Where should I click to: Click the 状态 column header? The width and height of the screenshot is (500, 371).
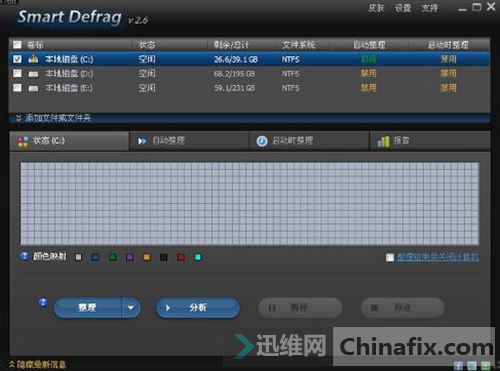coord(147,45)
